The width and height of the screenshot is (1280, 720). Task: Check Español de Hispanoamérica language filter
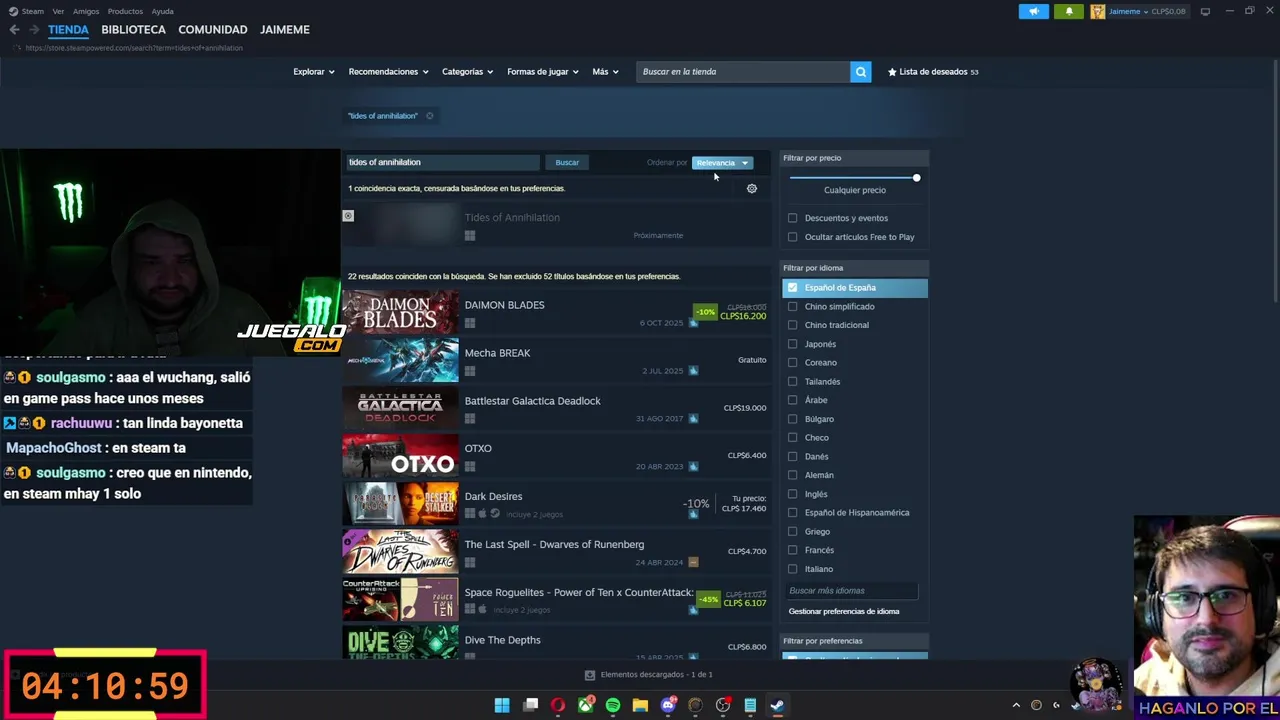(x=793, y=513)
